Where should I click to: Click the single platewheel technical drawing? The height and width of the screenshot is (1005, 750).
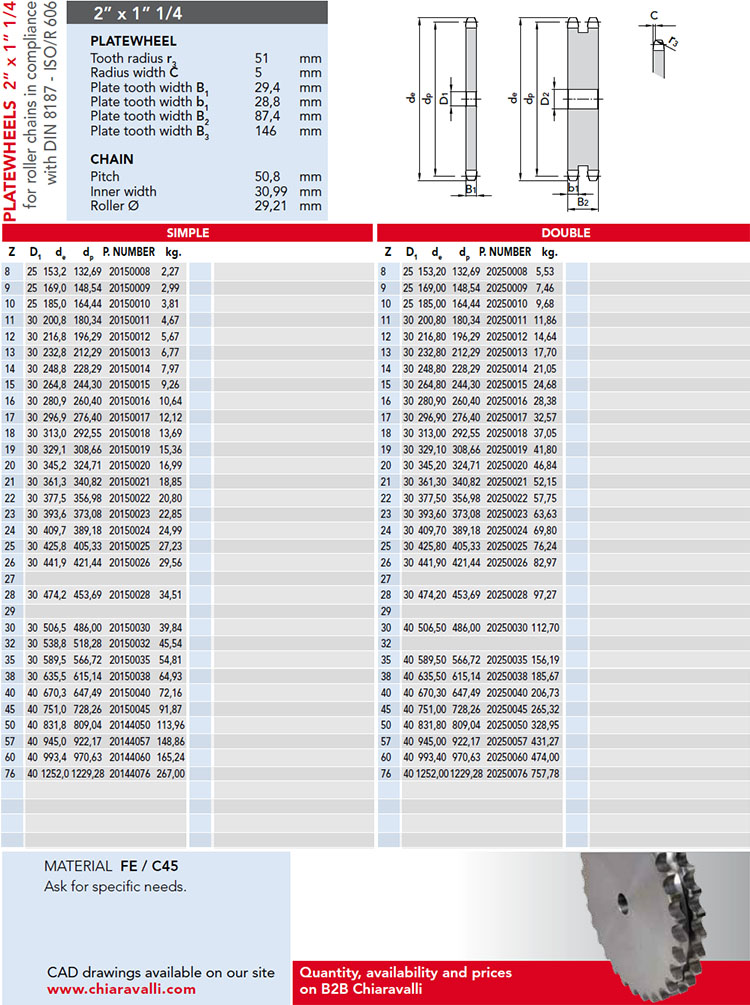tap(451, 106)
